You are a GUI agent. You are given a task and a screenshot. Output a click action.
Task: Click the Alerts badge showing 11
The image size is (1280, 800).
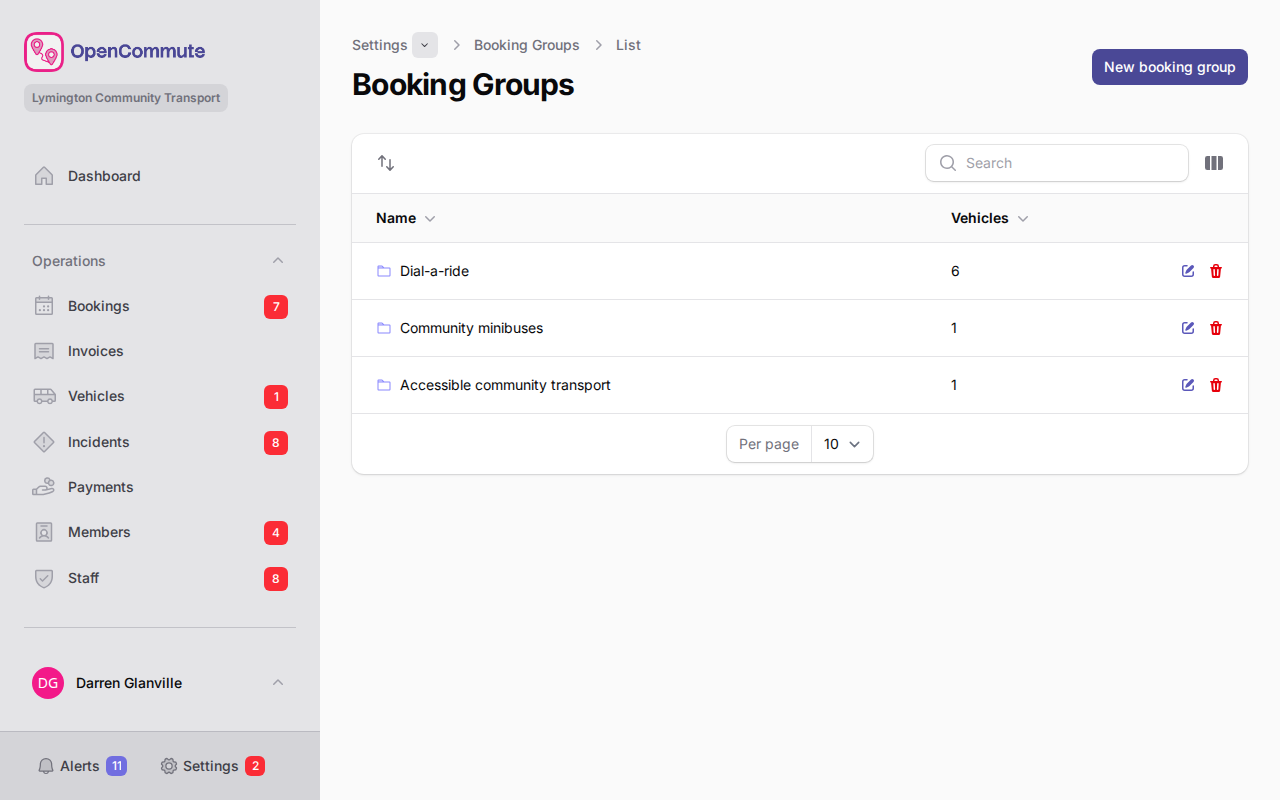(x=116, y=766)
